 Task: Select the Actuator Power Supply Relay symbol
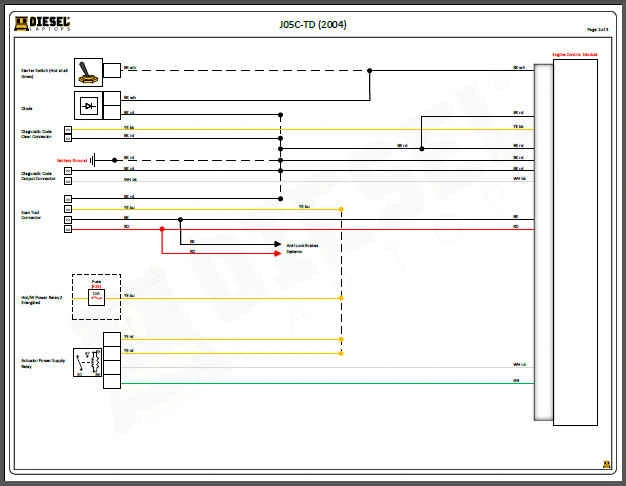(x=87, y=363)
